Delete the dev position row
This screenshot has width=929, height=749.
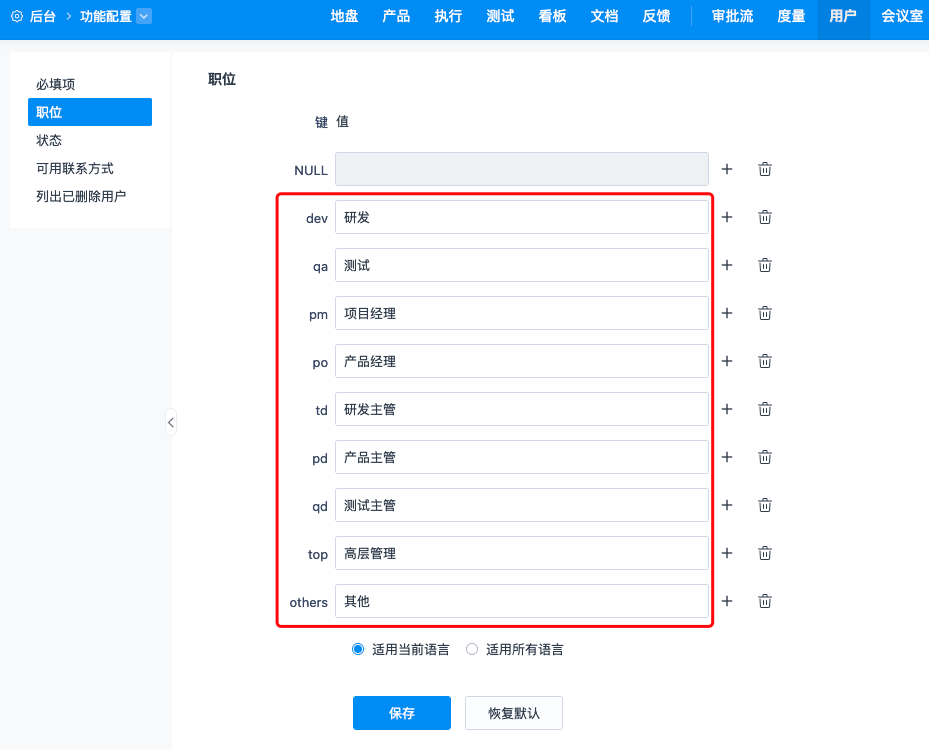765,217
